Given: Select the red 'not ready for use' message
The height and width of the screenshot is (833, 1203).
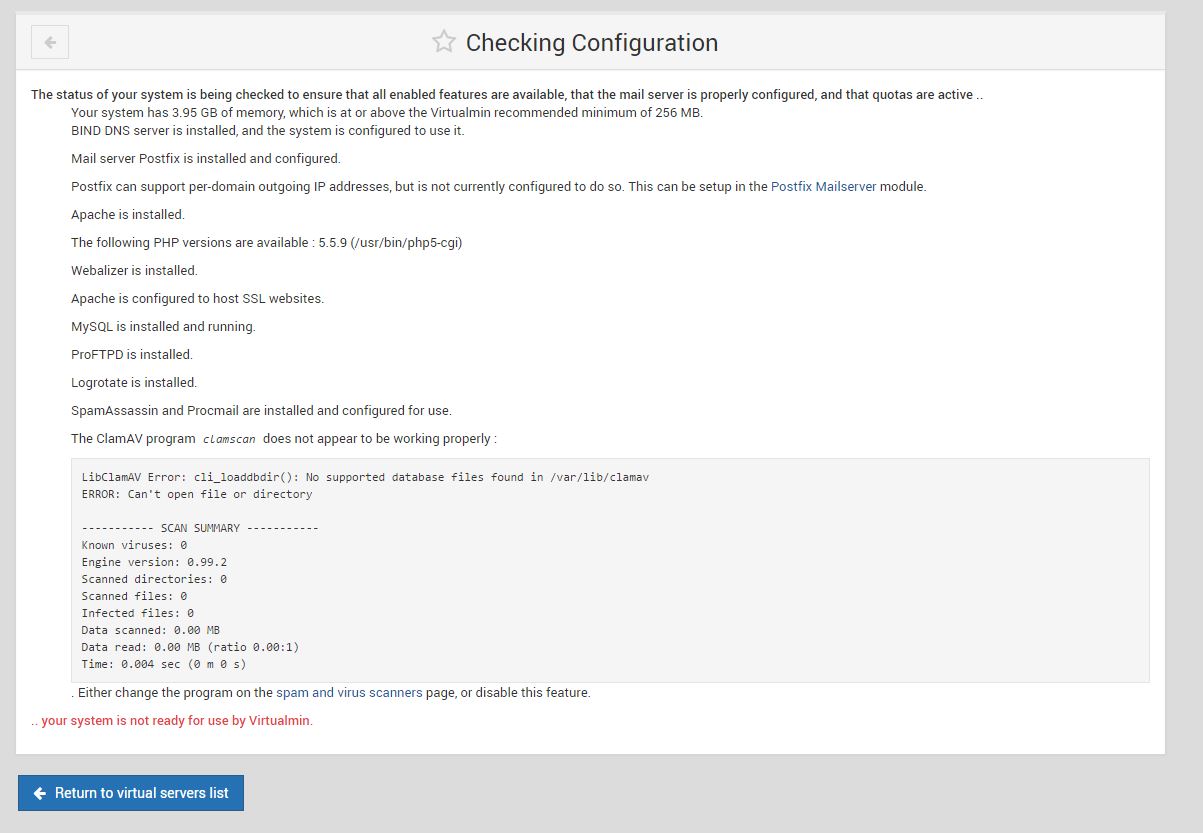Looking at the screenshot, I should 172,721.
